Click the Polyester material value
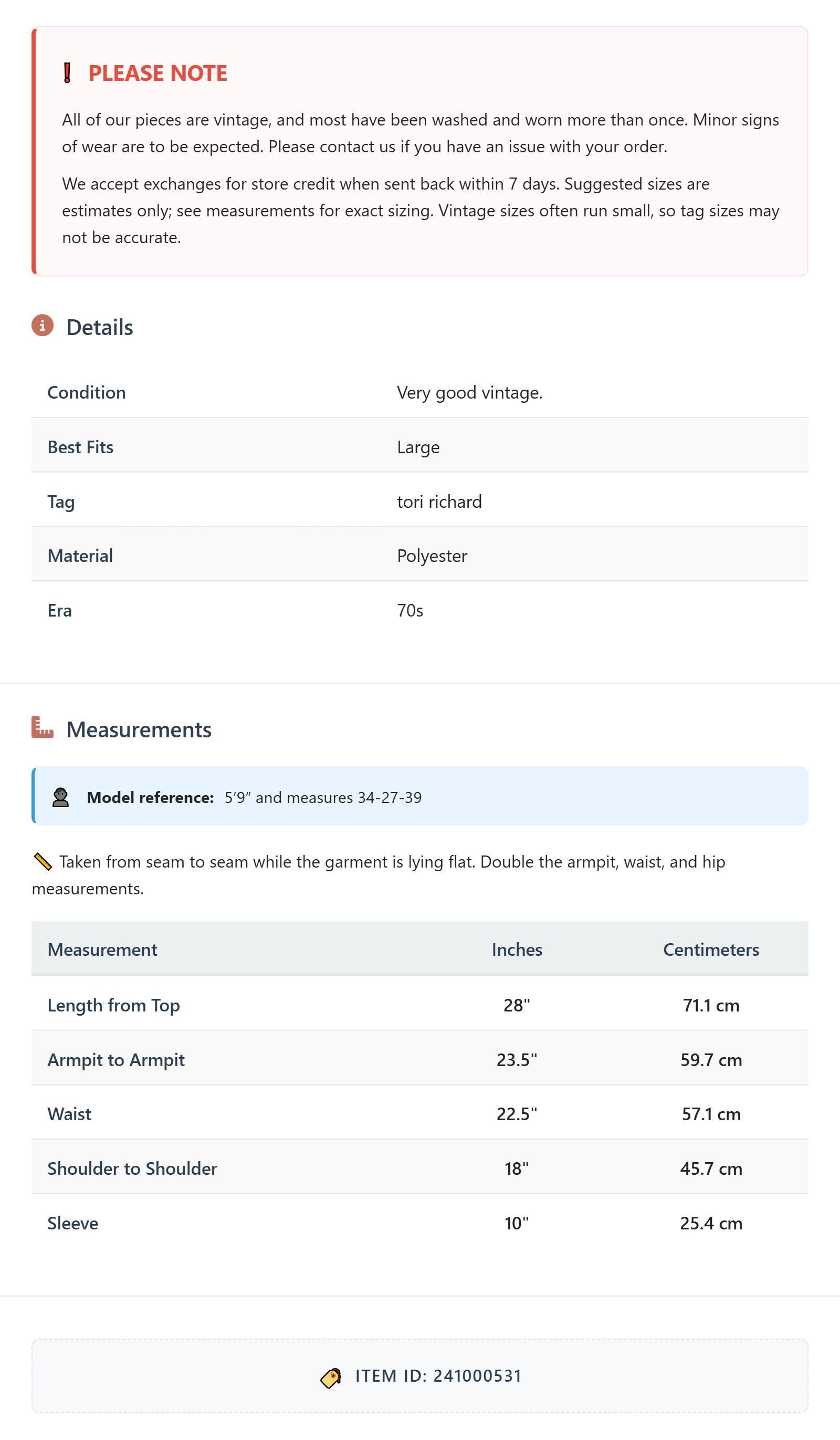Viewport: 840px width, 1440px height. click(x=432, y=556)
